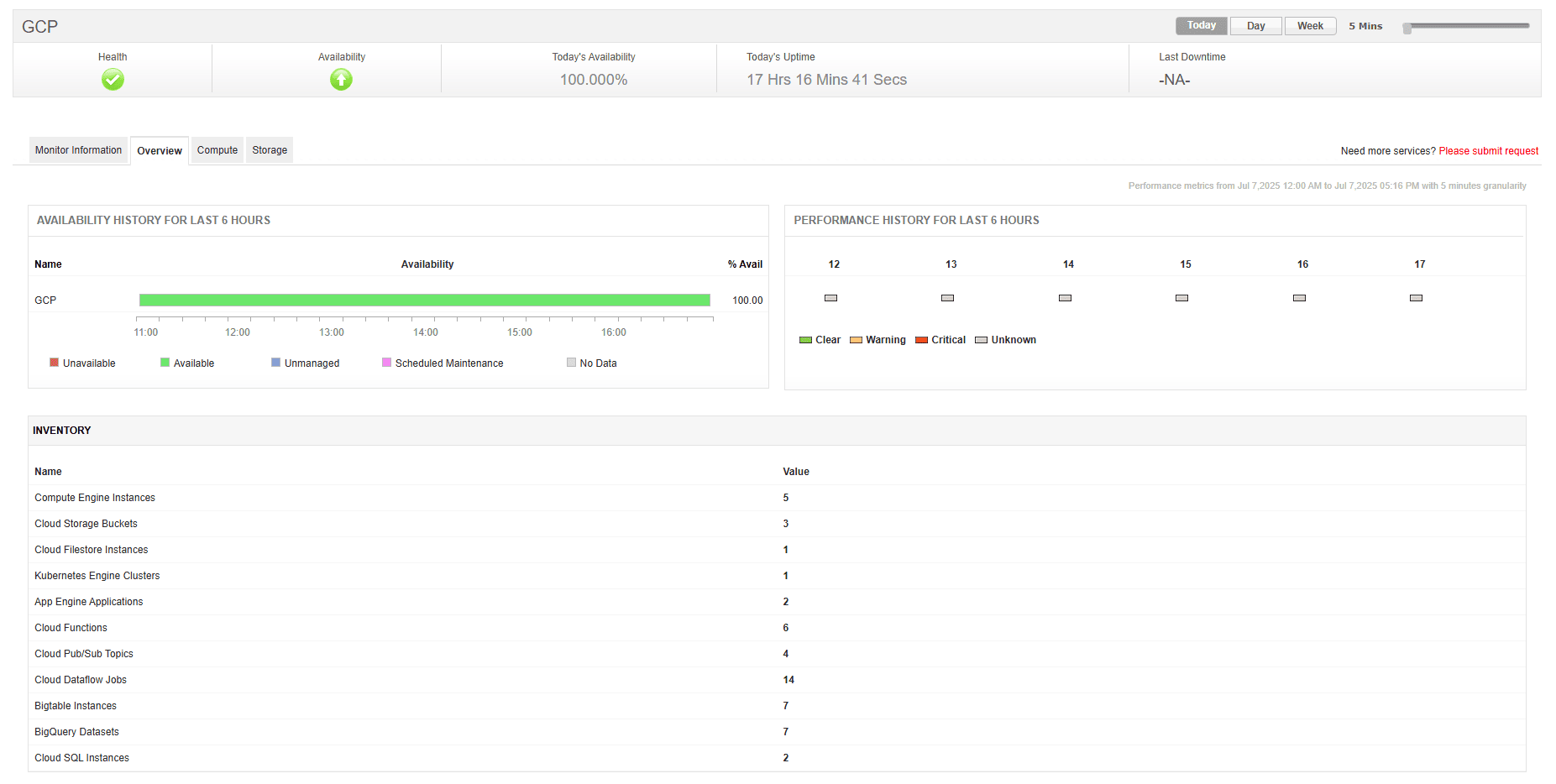The height and width of the screenshot is (784, 1556).
Task: Click the hour 14 performance status marker
Action: coord(1065,298)
